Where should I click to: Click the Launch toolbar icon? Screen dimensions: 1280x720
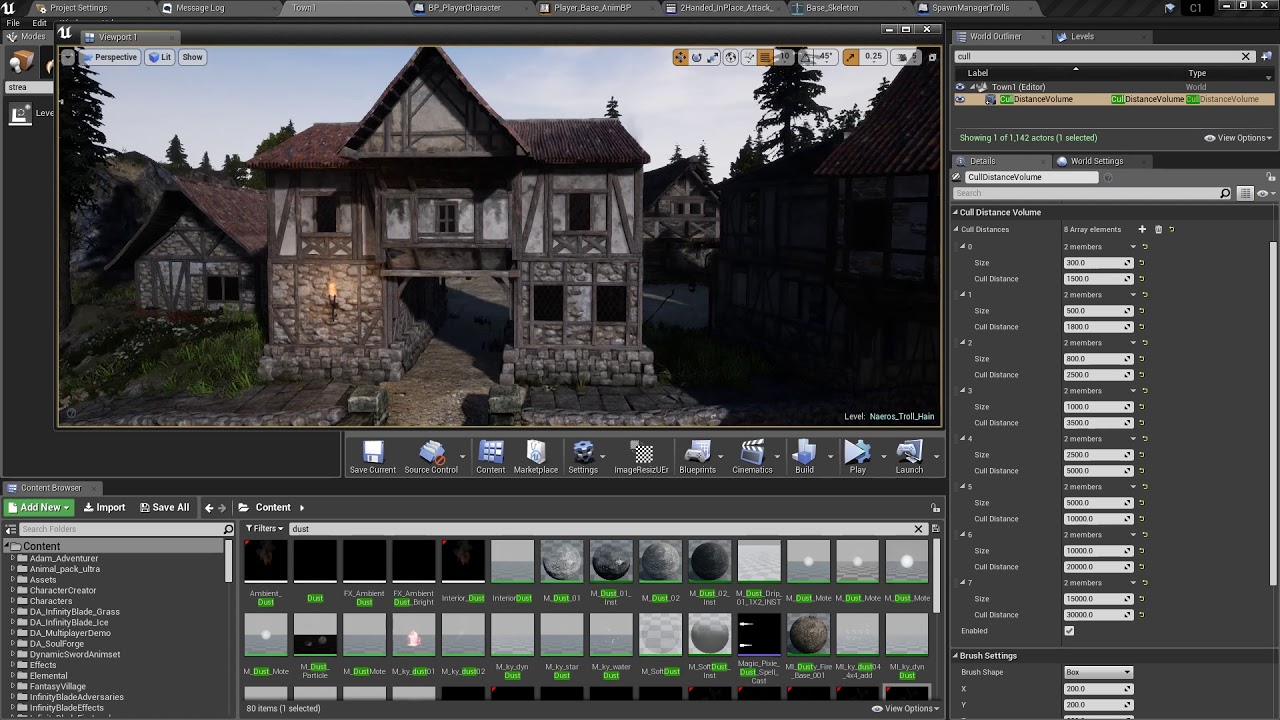(908, 455)
